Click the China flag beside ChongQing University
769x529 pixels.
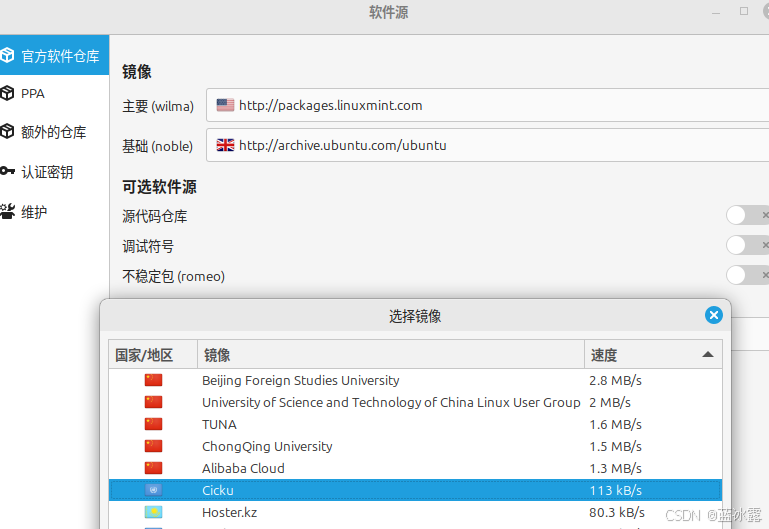153,446
